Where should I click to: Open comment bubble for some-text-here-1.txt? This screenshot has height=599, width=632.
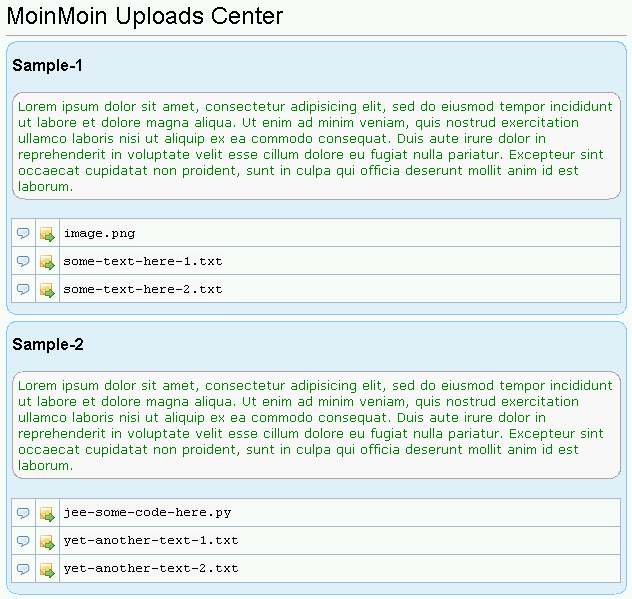(23, 261)
